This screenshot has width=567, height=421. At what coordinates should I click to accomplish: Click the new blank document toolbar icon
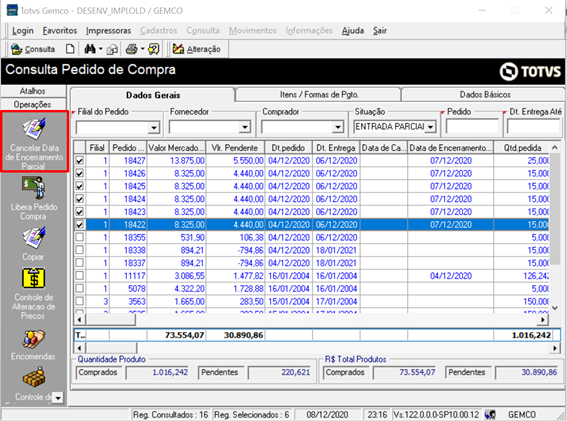(x=70, y=49)
